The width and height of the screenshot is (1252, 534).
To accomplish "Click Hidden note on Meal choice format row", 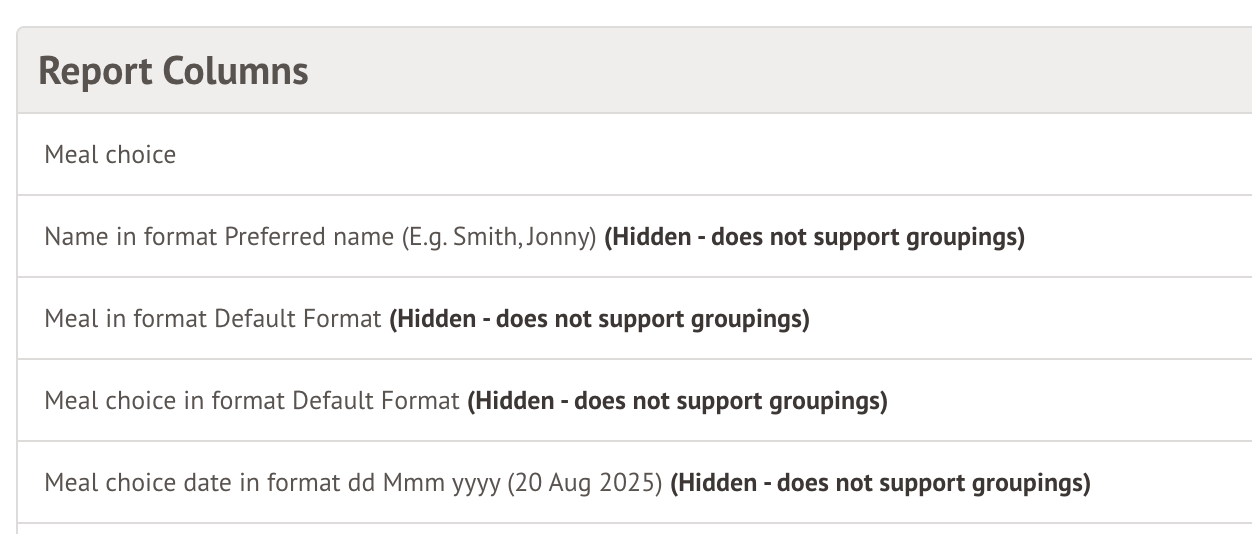I will coord(677,401).
